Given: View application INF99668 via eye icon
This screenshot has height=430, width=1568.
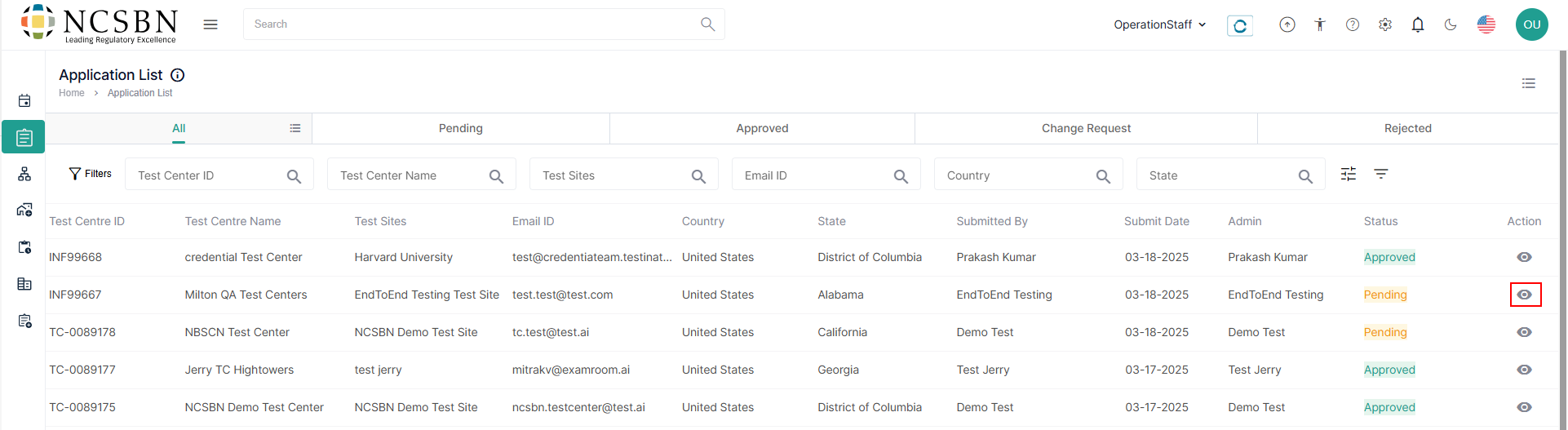Looking at the screenshot, I should tap(1524, 257).
